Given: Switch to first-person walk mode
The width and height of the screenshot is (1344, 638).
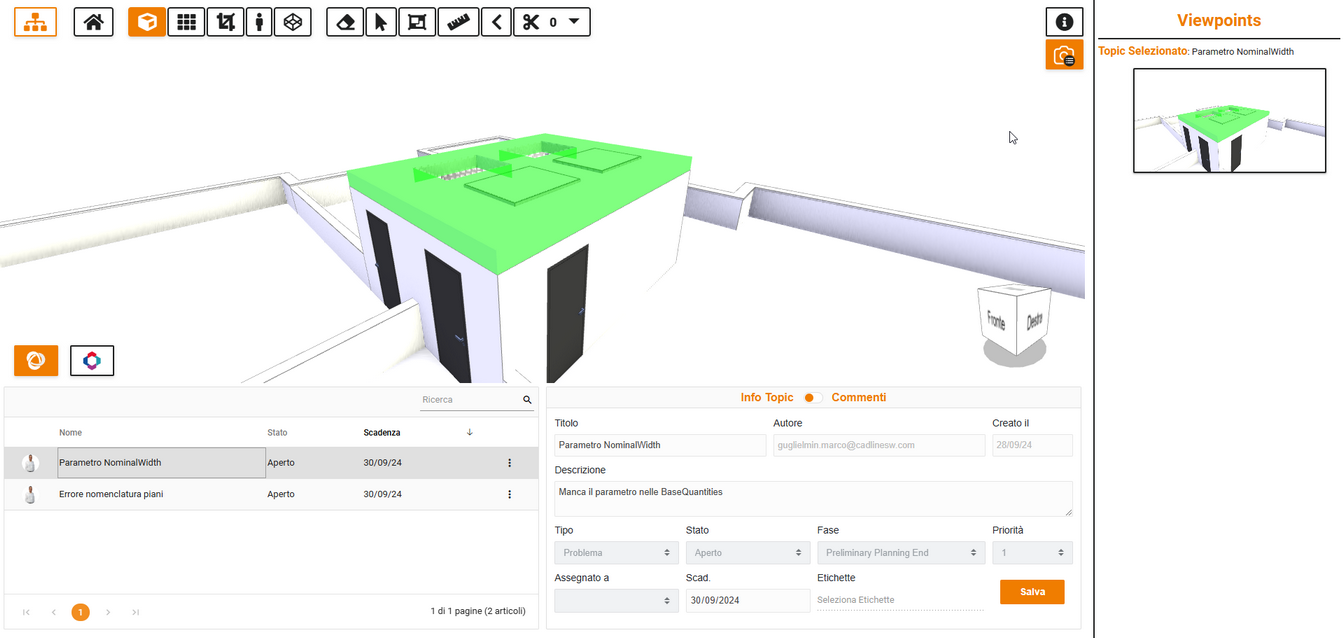Looking at the screenshot, I should pos(259,22).
